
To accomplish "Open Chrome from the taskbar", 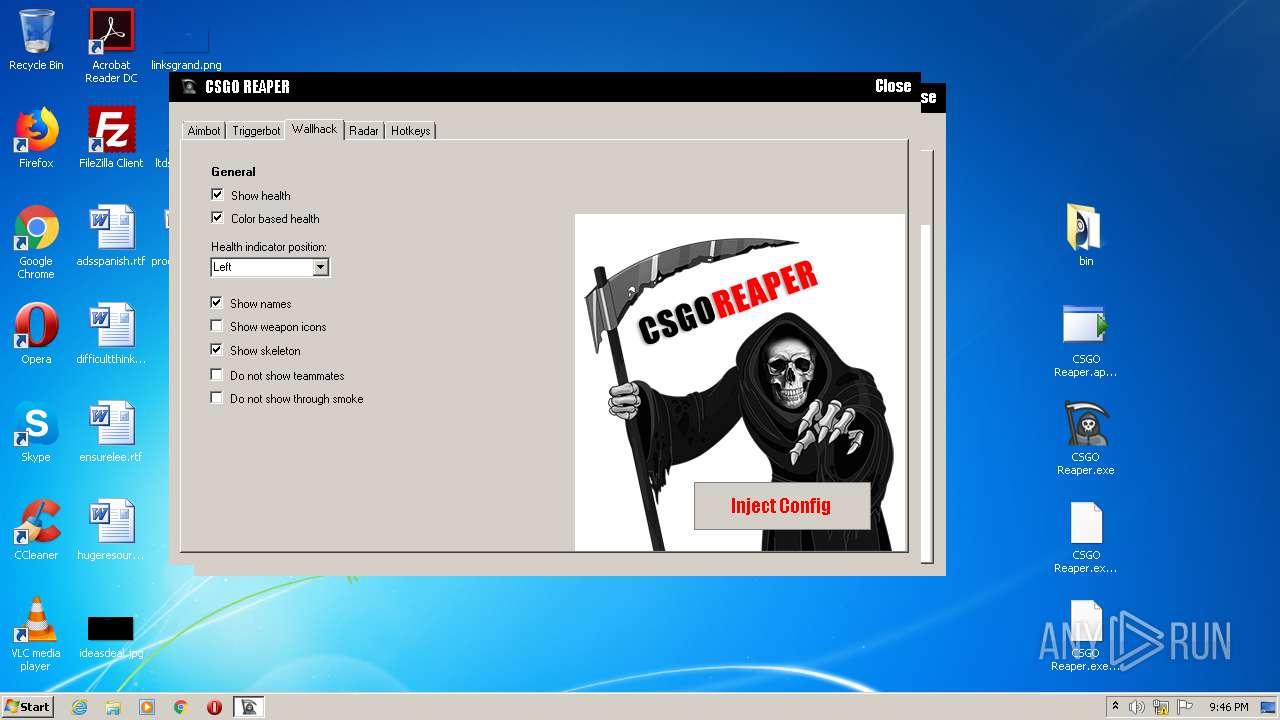I will 181,707.
